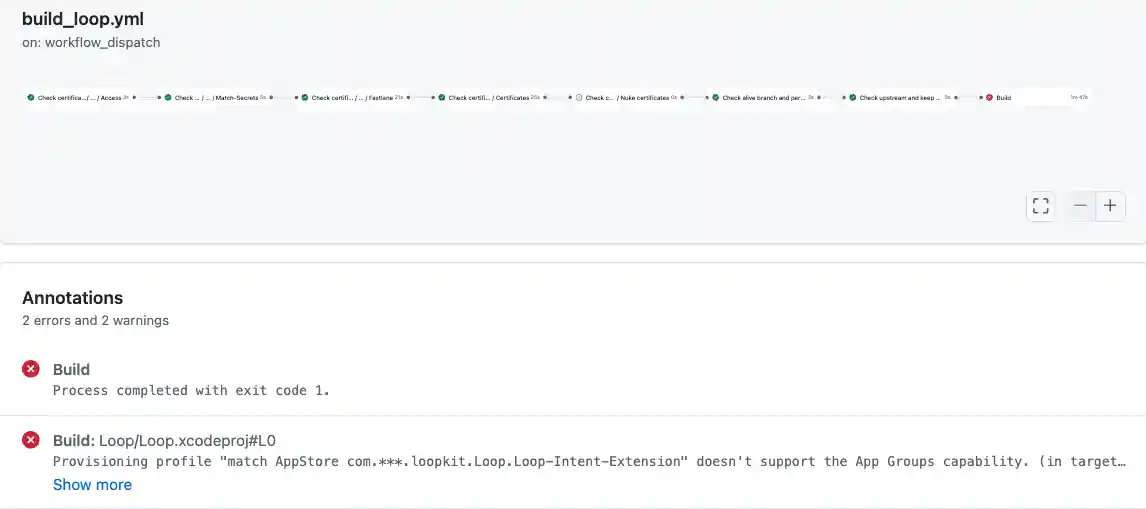Click the Annotations section heading
1146x509 pixels.
[x=72, y=298]
